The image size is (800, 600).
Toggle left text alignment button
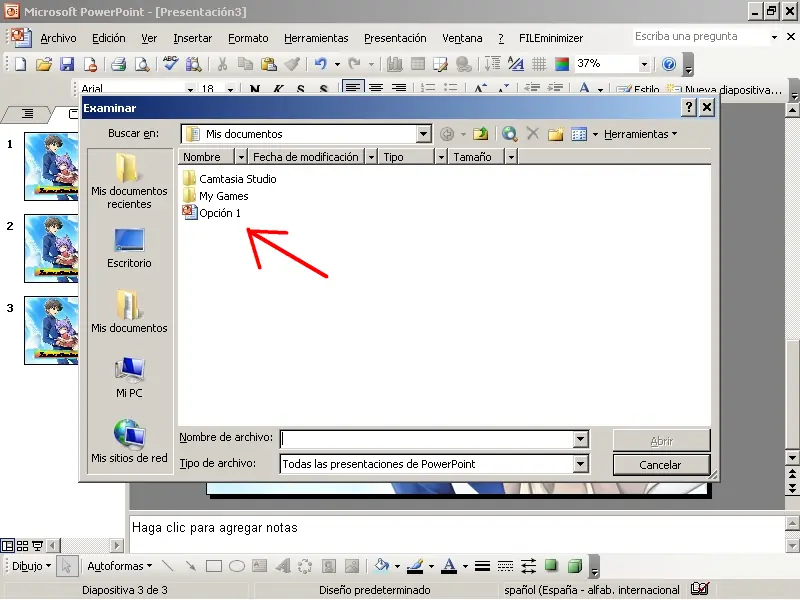(x=353, y=88)
